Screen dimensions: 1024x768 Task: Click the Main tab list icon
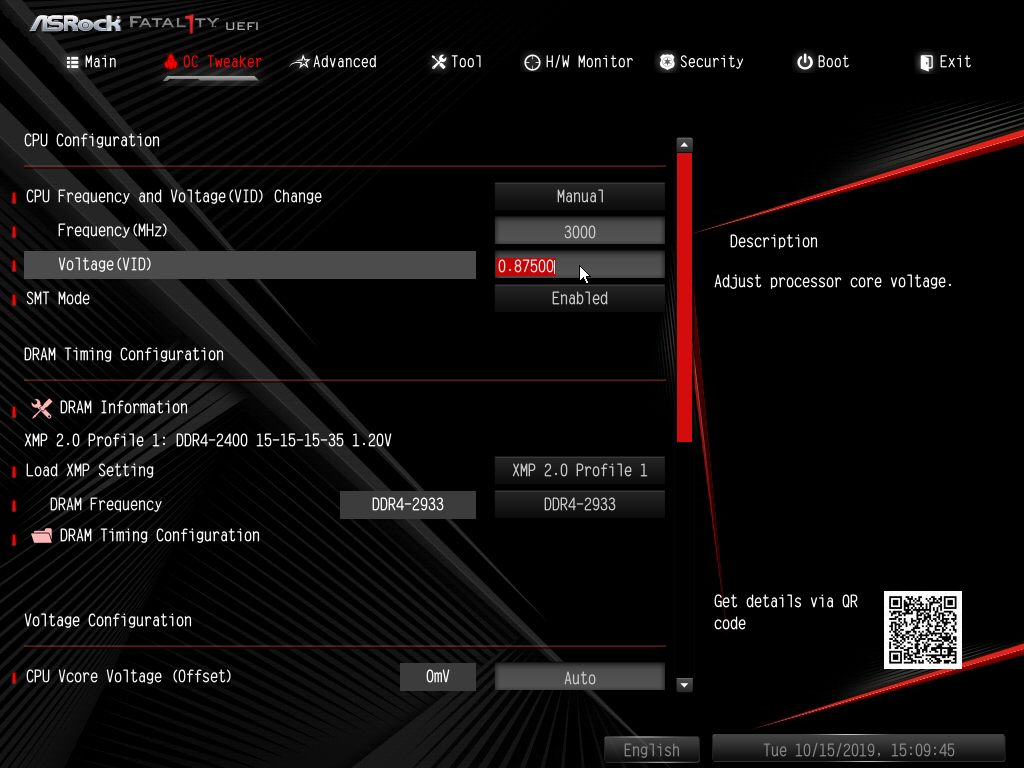coord(72,62)
